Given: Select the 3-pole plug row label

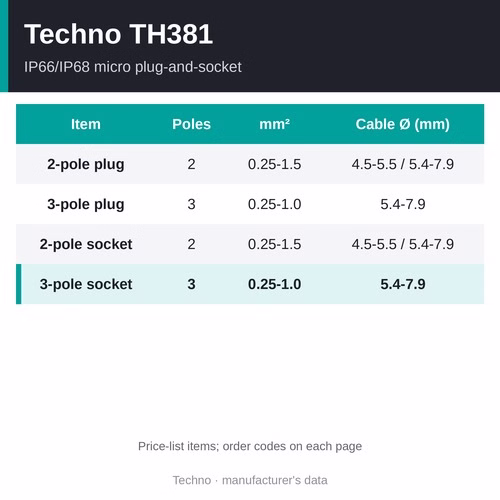Looking at the screenshot, I should [86, 204].
